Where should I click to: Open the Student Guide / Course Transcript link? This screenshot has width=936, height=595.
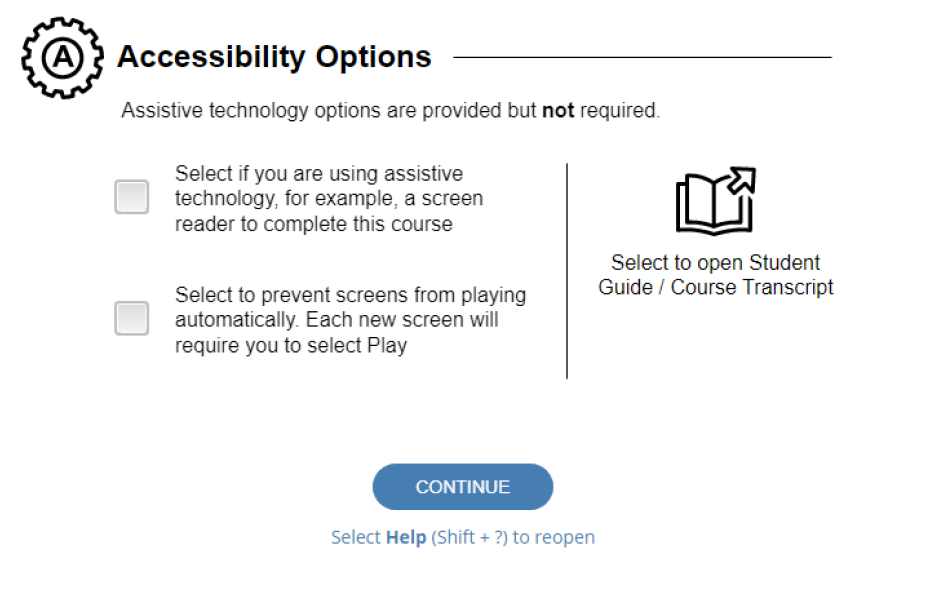pyautogui.click(x=716, y=275)
